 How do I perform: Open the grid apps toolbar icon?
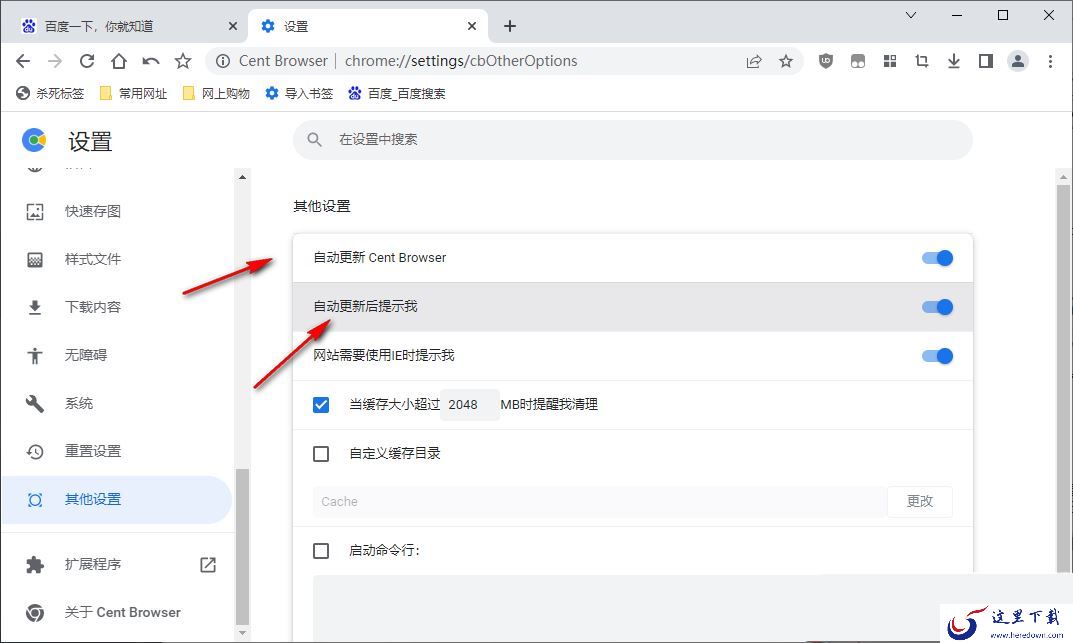click(x=890, y=61)
